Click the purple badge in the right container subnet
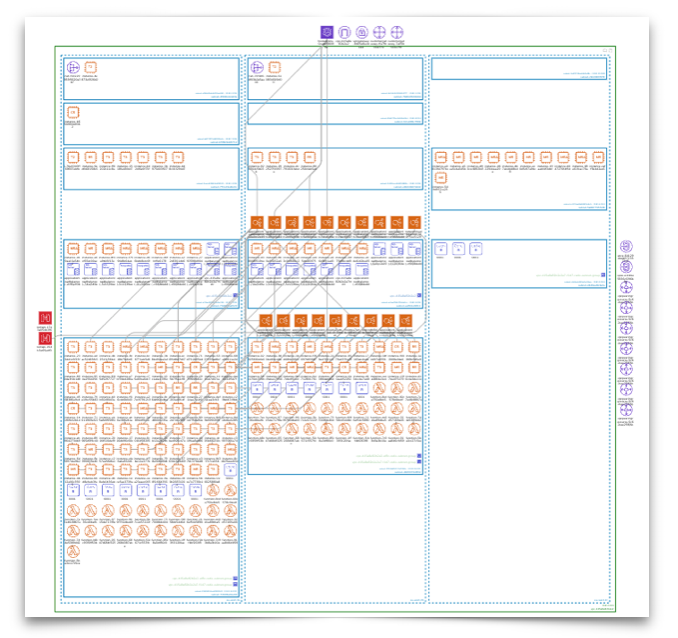678x638 pixels. coord(603,275)
